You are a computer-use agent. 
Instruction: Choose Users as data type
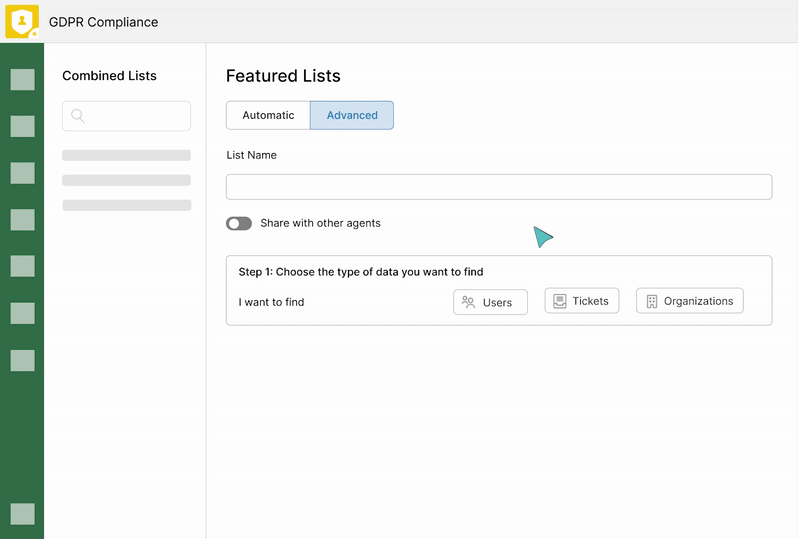(x=490, y=302)
